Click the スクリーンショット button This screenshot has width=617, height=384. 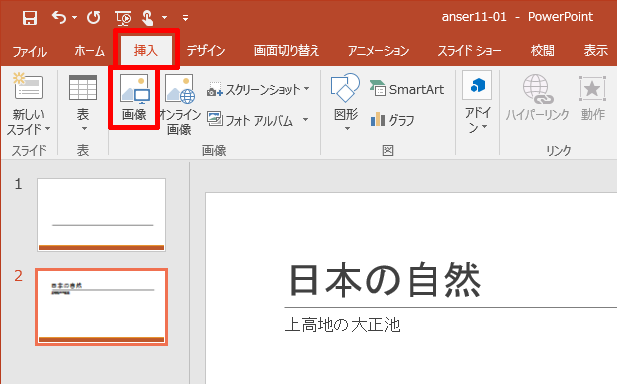[x=253, y=90]
